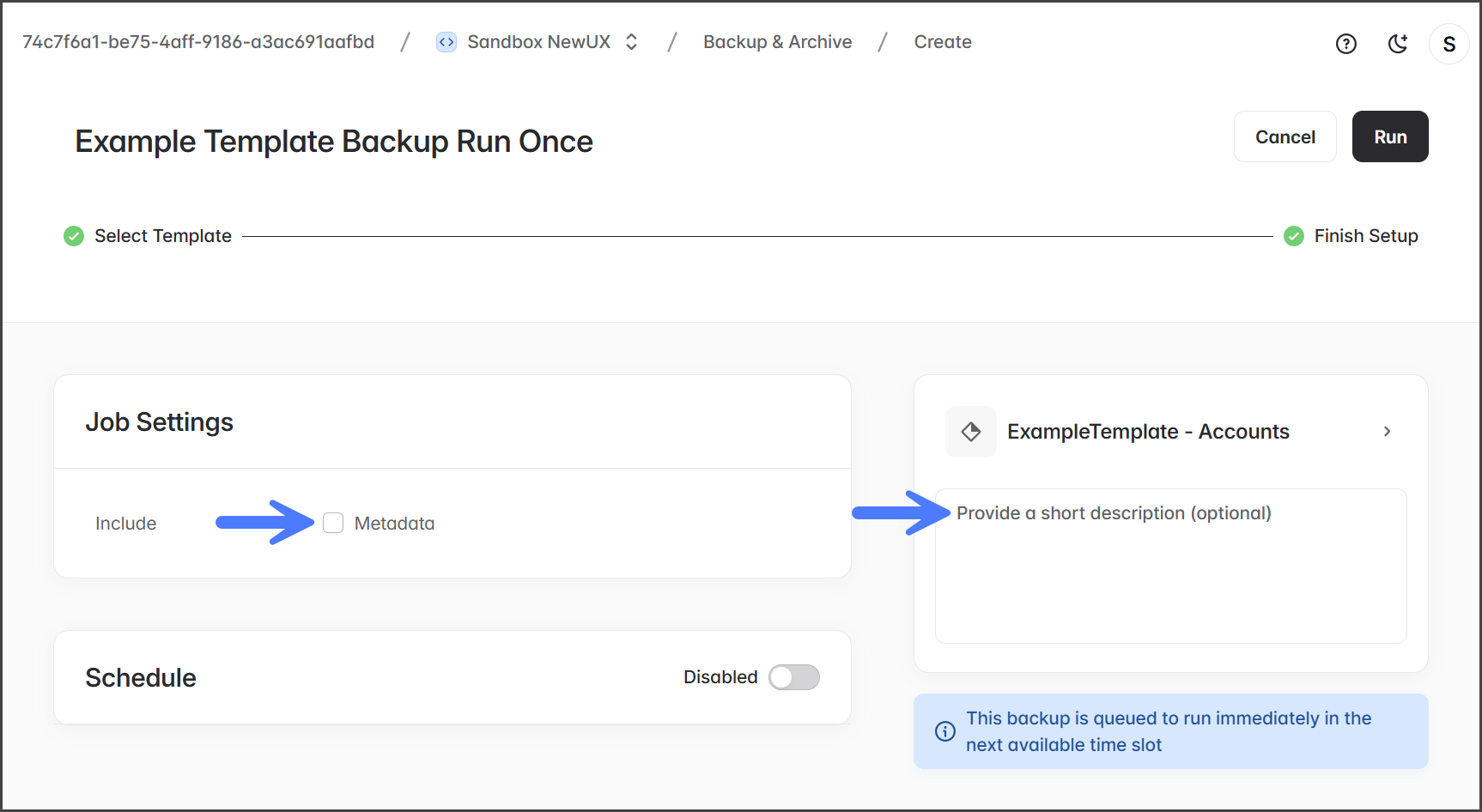
Task: Enable the Metadata checkbox
Action: [x=333, y=523]
